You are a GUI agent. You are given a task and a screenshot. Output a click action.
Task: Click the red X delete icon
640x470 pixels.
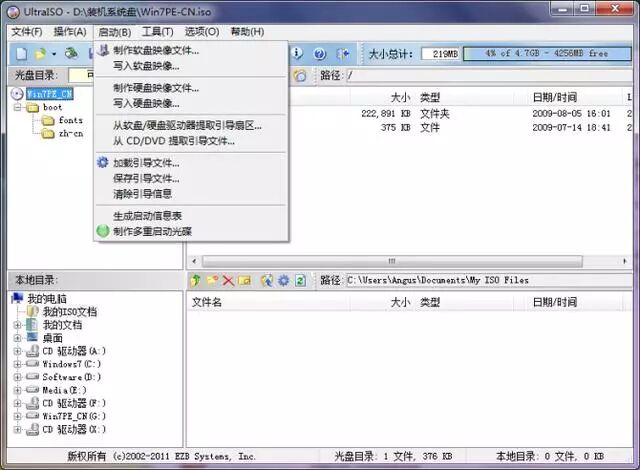coord(228,280)
